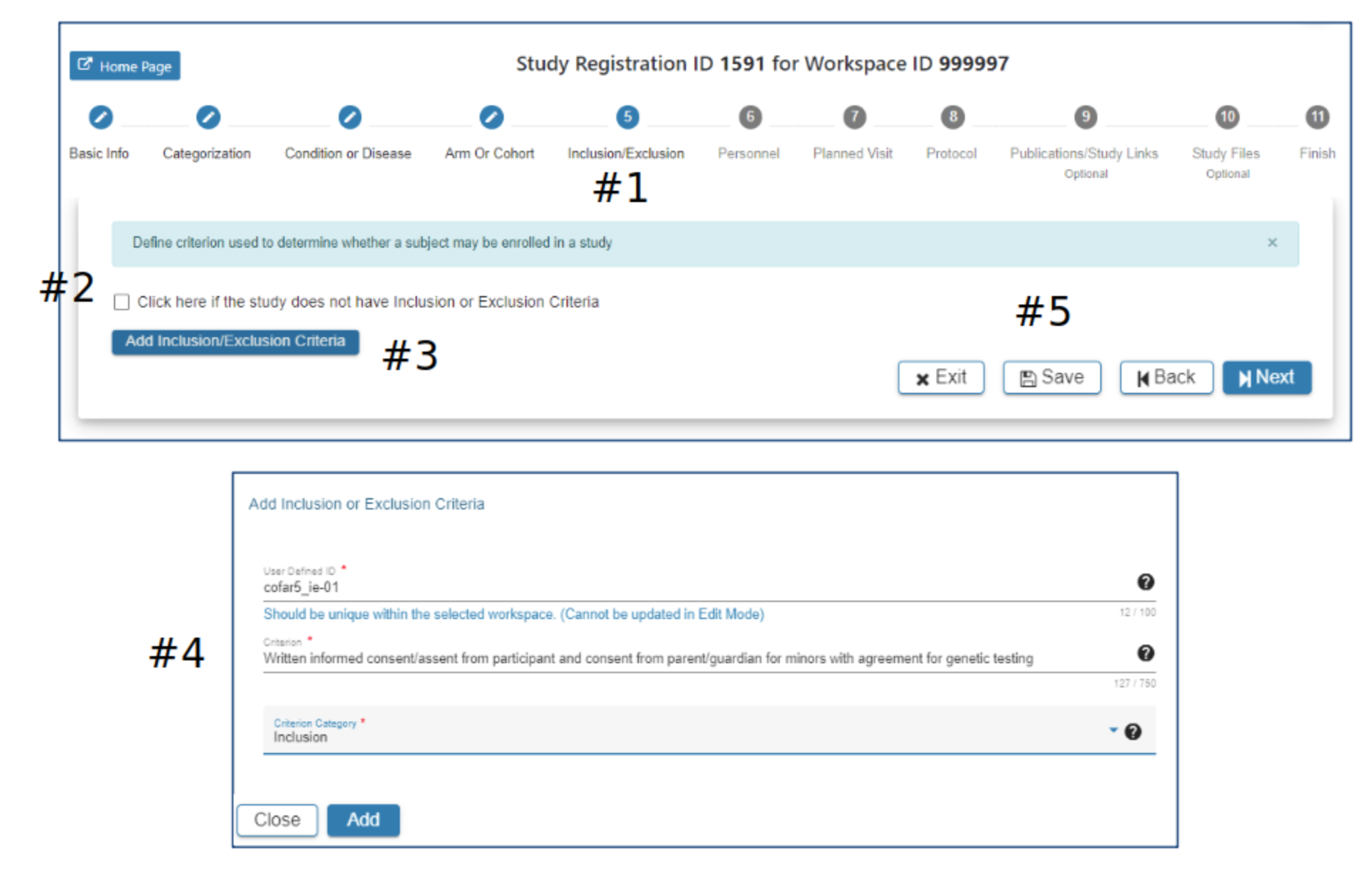Open the Protocol step label

click(951, 154)
